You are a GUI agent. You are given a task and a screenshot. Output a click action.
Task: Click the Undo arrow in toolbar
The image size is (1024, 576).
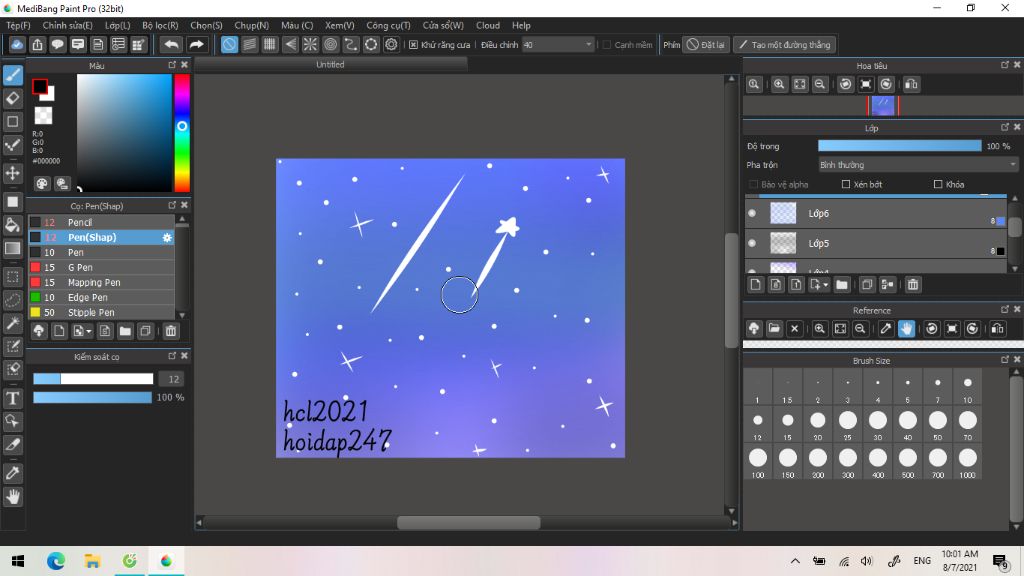[x=171, y=44]
